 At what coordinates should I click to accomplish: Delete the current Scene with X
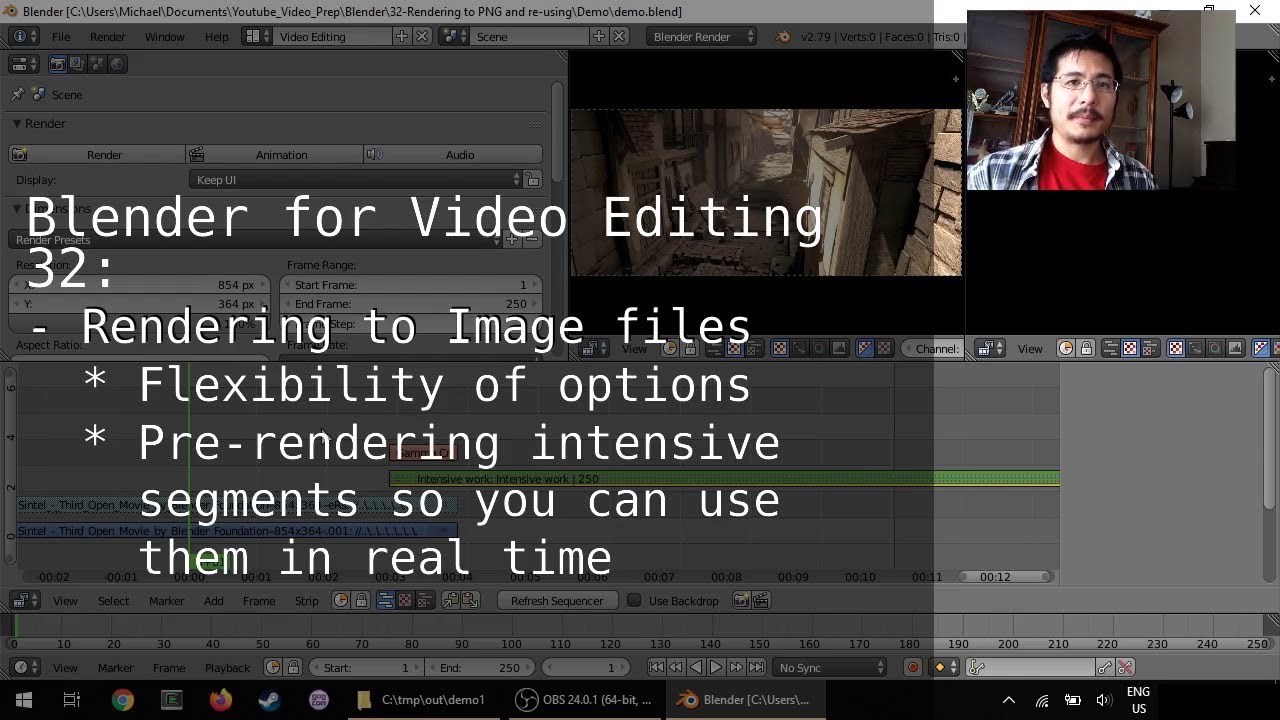619,36
